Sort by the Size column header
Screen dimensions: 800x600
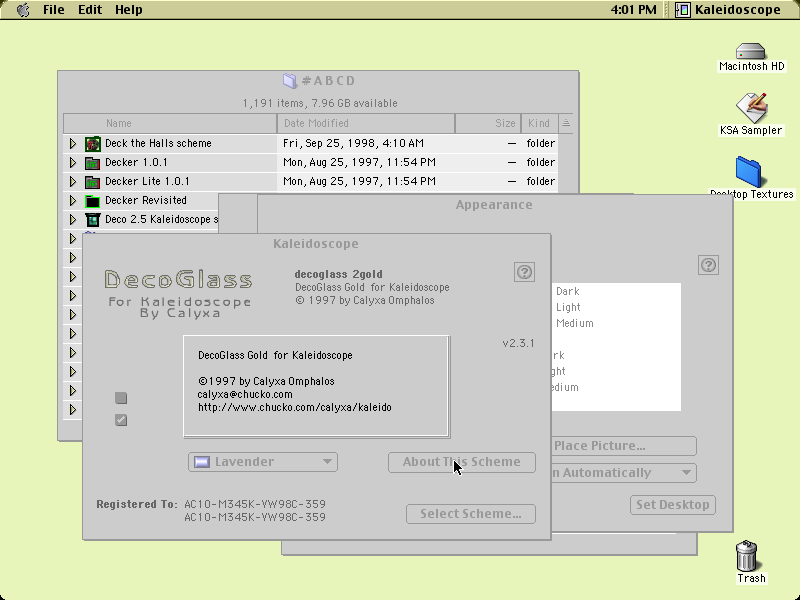(x=488, y=123)
